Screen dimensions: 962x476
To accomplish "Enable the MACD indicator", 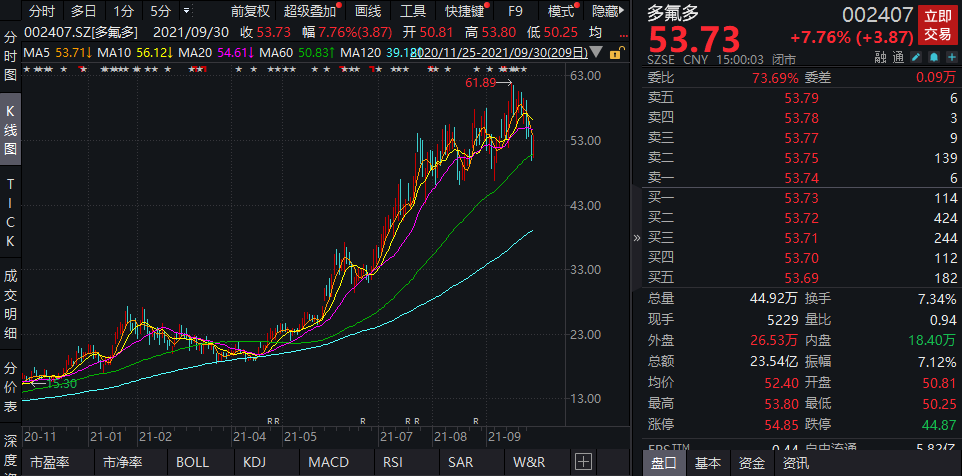I will (328, 463).
